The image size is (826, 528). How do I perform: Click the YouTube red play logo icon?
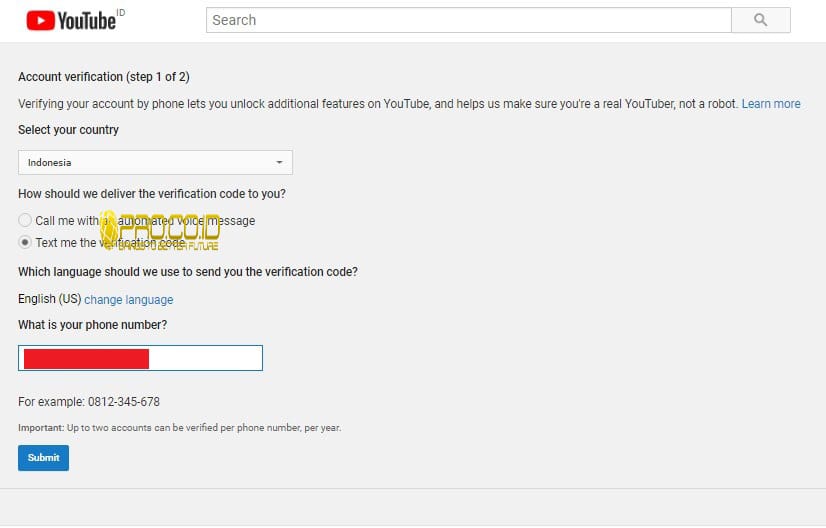(40, 20)
